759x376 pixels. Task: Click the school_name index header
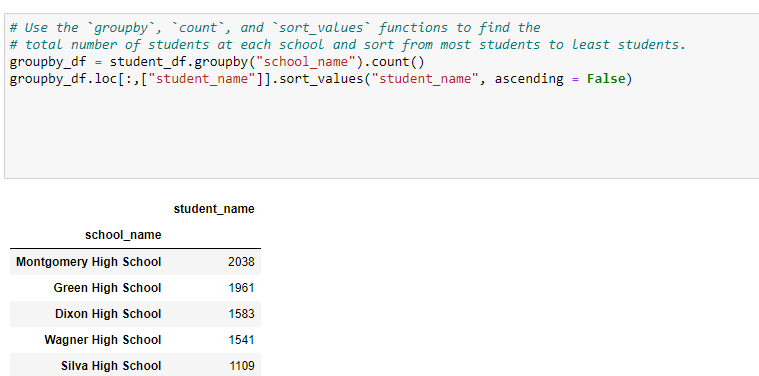point(123,235)
